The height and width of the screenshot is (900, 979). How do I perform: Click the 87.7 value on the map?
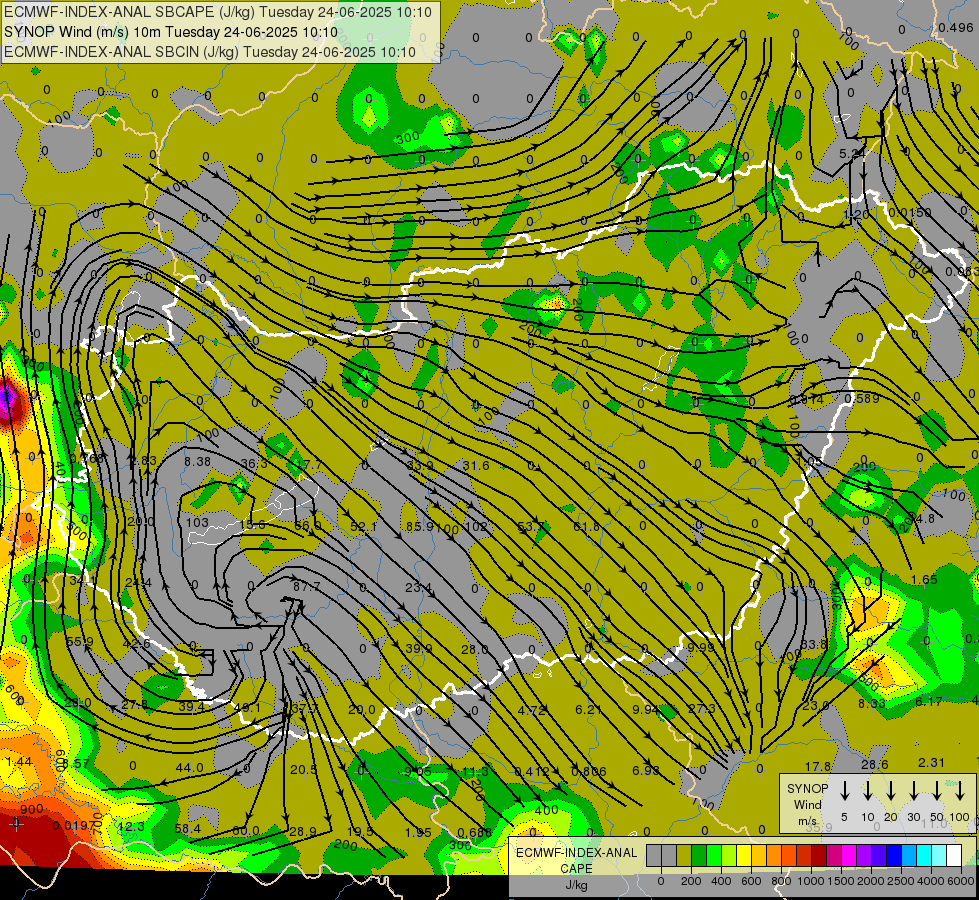pos(307,586)
